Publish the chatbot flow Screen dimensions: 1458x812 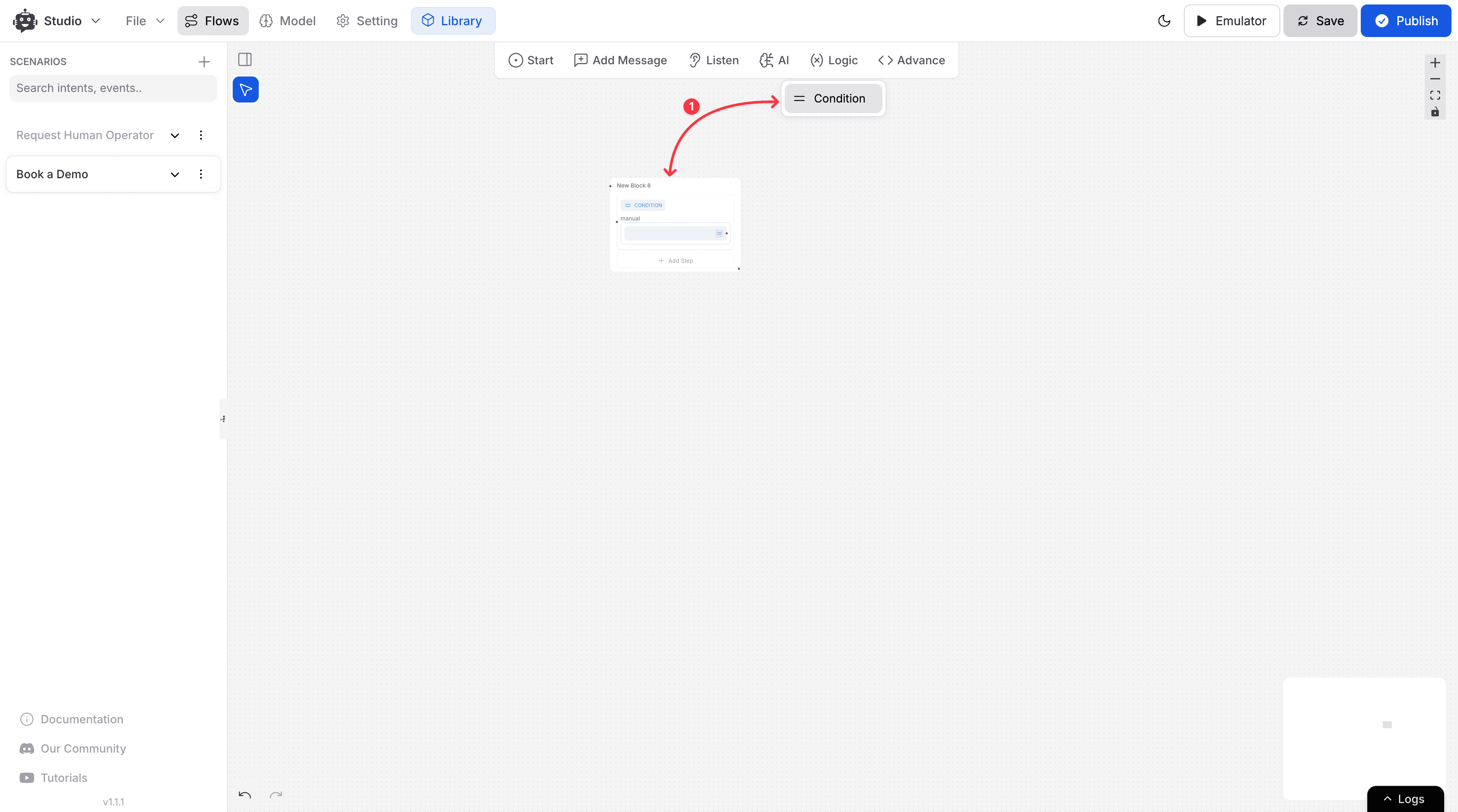point(1406,21)
